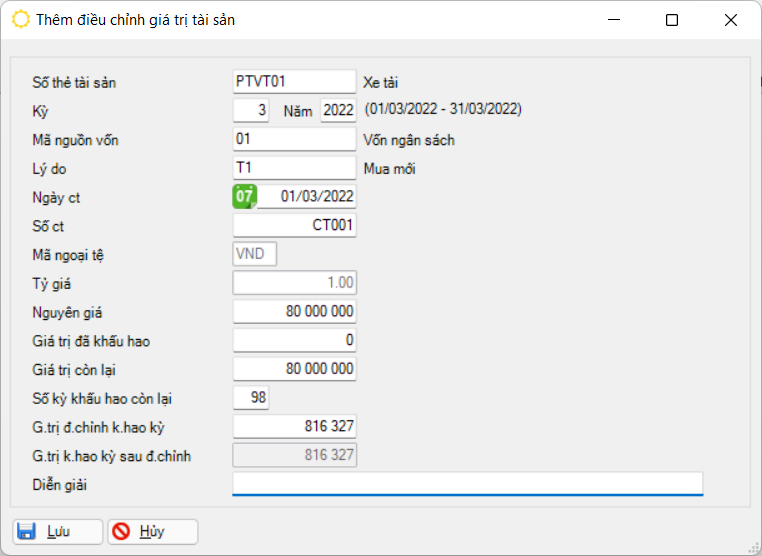Click the Mã ngoại tệ VND field
This screenshot has width=762, height=556.
click(x=254, y=255)
